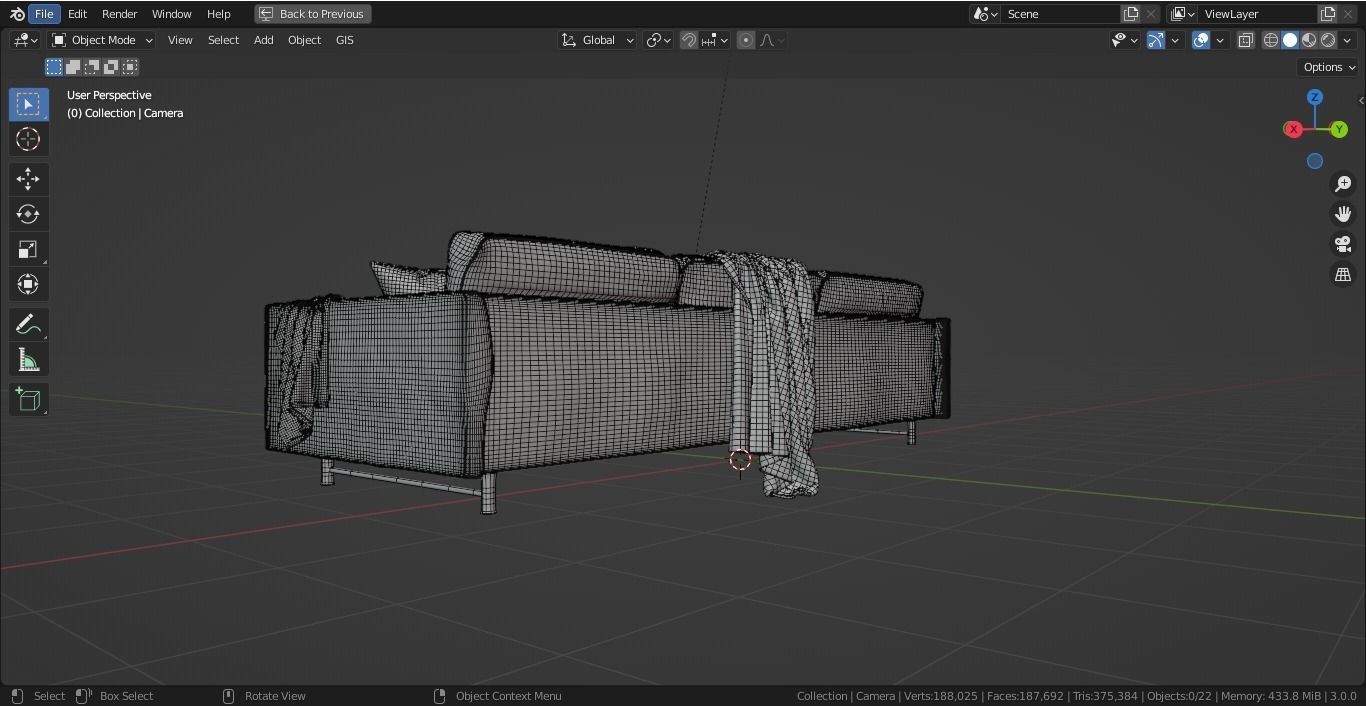Click the Blender logo icon

16,14
